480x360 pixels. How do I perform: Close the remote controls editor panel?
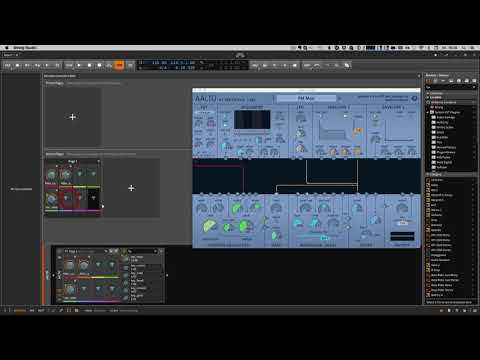[419, 76]
